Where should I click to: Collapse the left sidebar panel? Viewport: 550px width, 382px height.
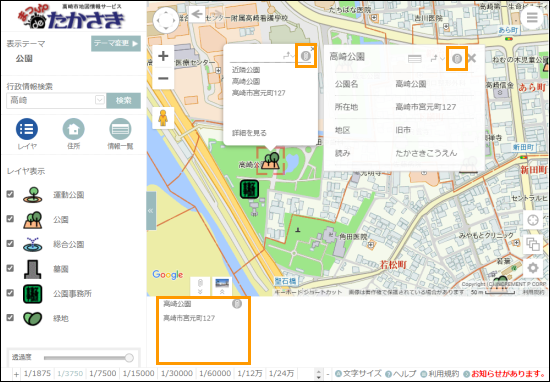pyautogui.click(x=151, y=210)
